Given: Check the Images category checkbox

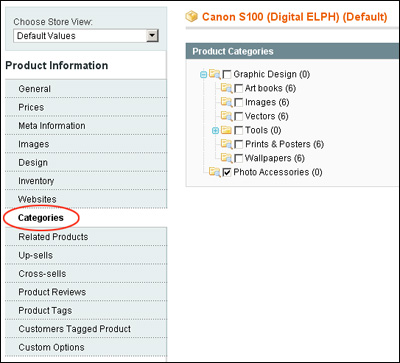Looking at the screenshot, I should (238, 102).
